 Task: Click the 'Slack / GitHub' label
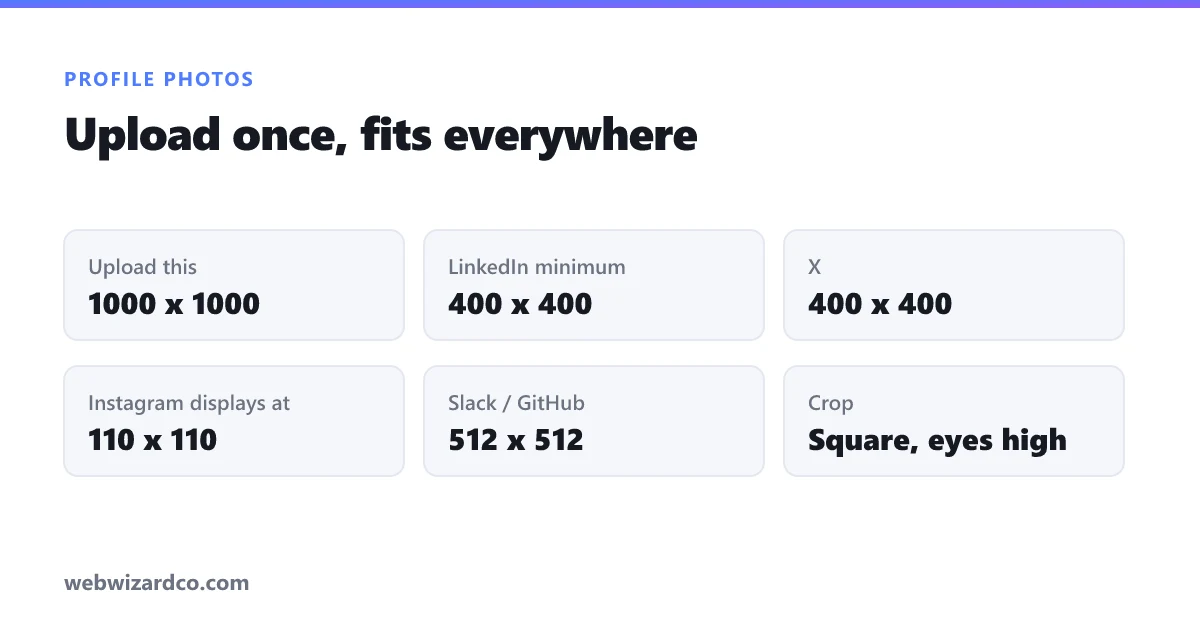pyautogui.click(x=517, y=403)
